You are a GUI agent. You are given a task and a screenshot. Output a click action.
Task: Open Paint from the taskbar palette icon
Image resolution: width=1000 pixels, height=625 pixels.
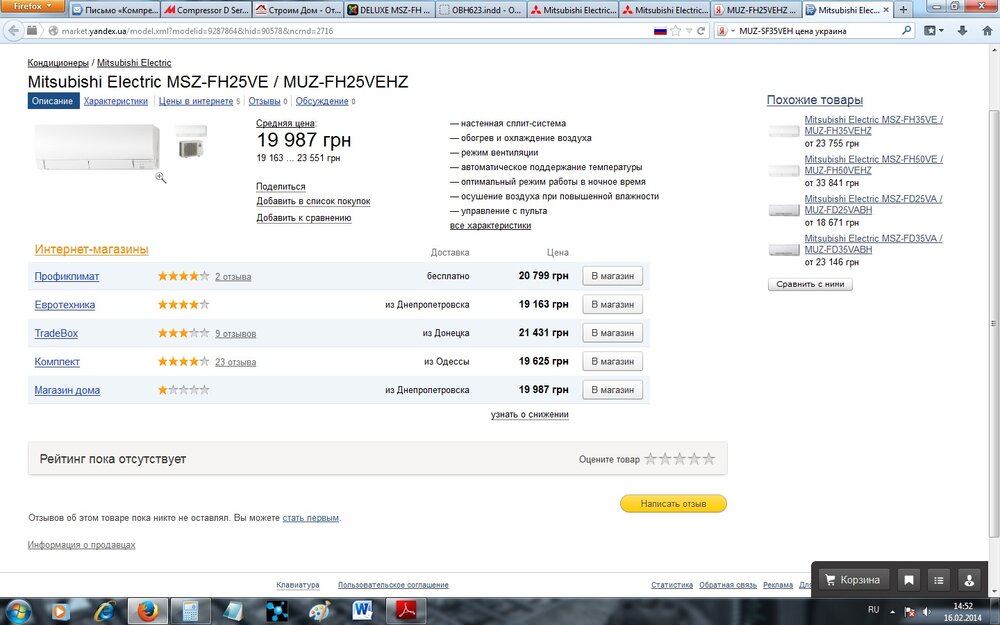coord(320,611)
